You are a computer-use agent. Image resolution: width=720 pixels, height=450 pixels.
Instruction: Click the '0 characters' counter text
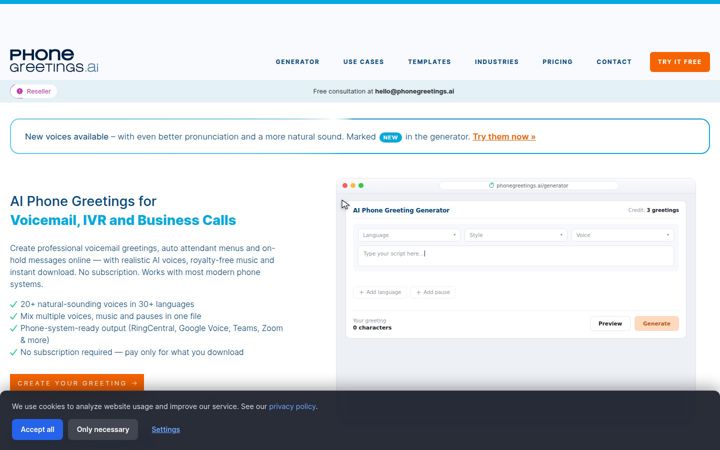372,328
